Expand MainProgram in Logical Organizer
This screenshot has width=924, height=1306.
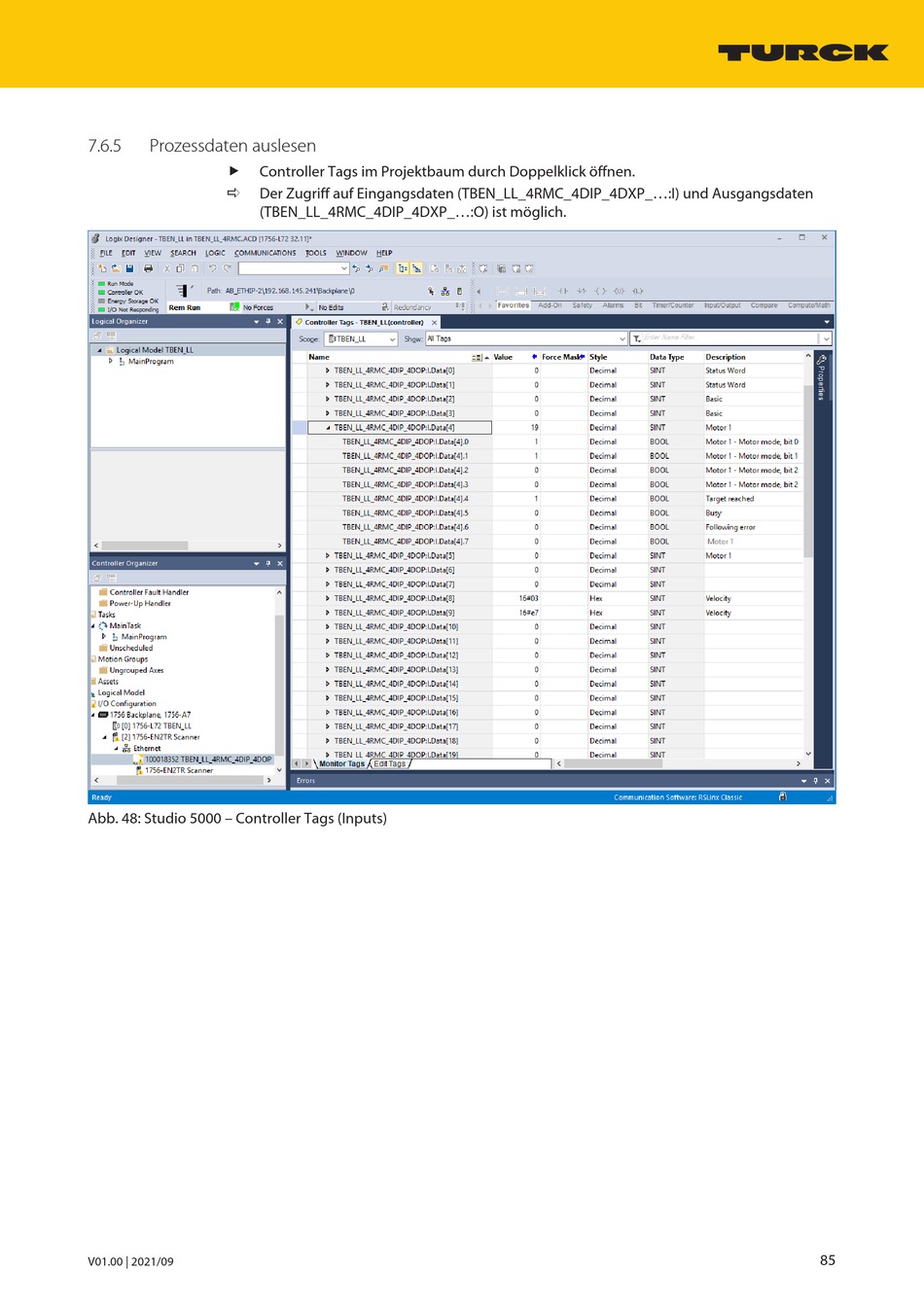click(111, 361)
